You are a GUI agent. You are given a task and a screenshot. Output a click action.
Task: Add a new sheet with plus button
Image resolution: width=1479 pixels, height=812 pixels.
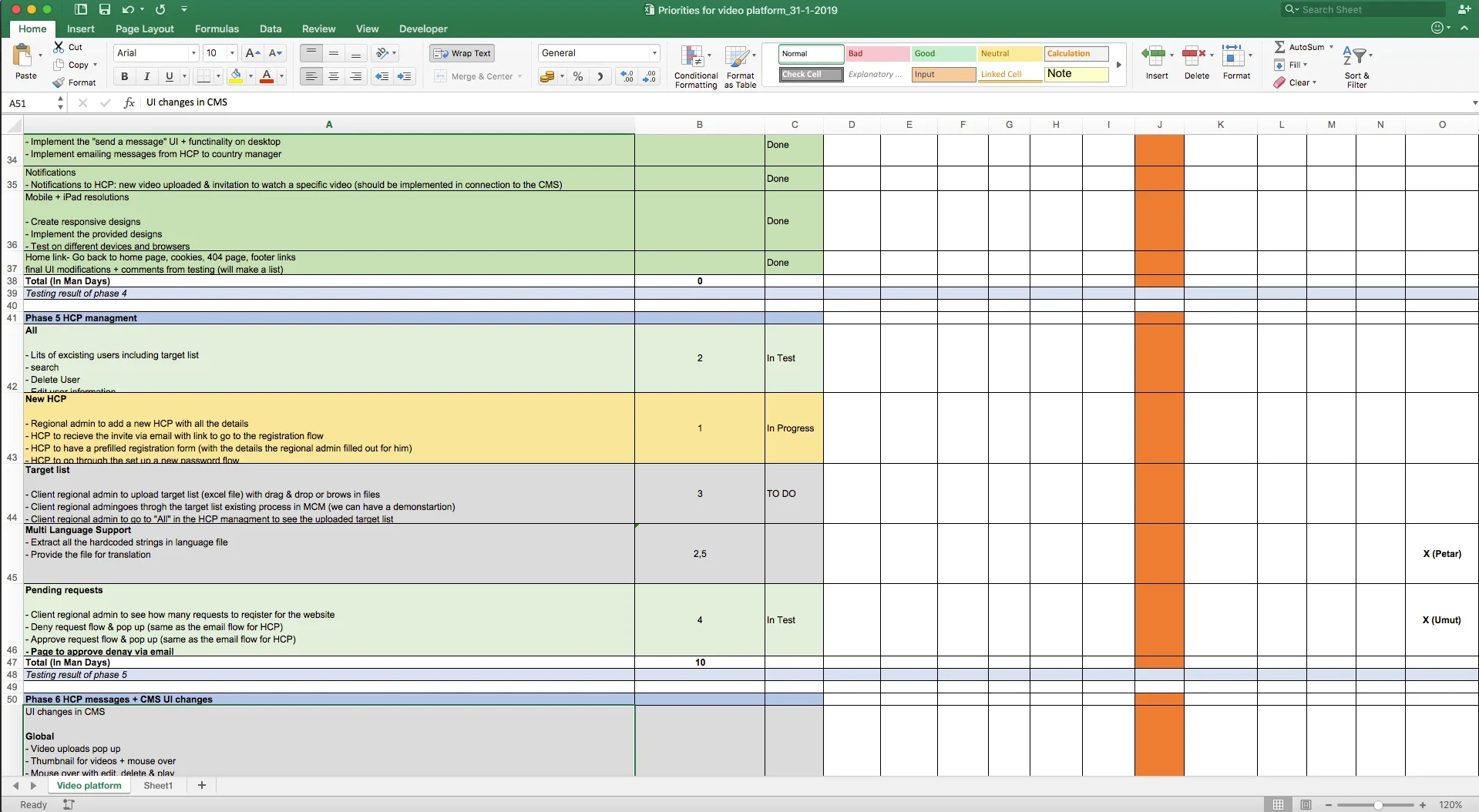[202, 786]
